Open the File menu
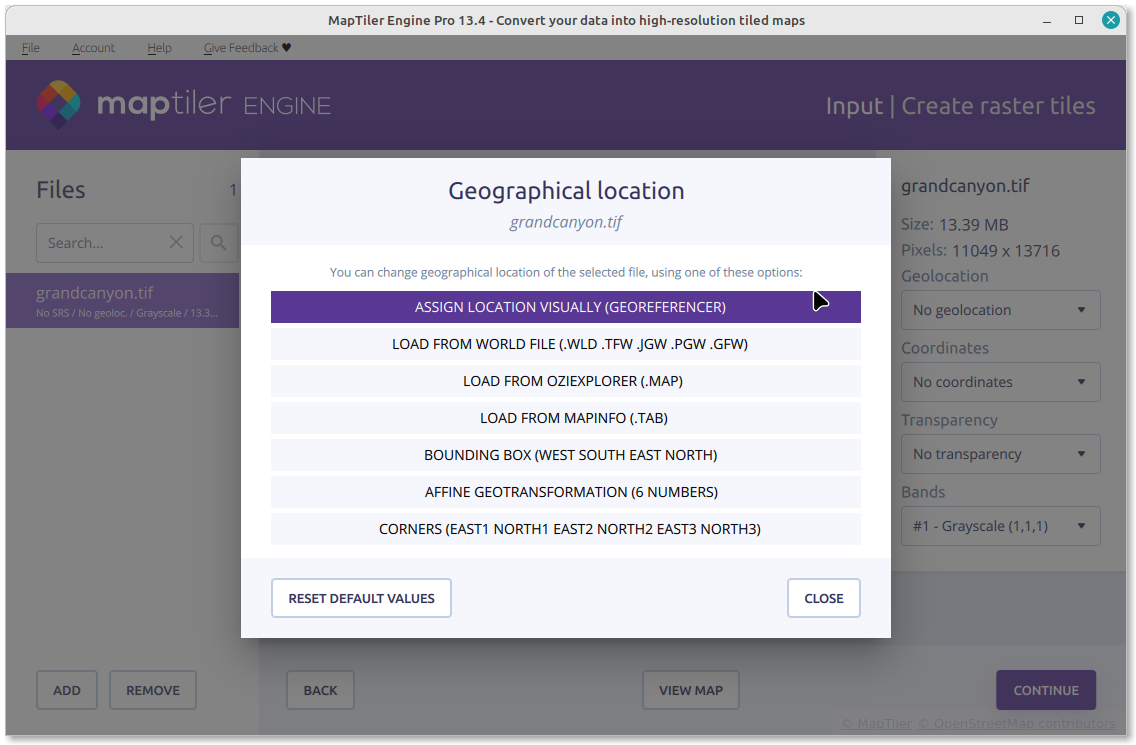Screen dimensions: 1136x745 click(31, 48)
